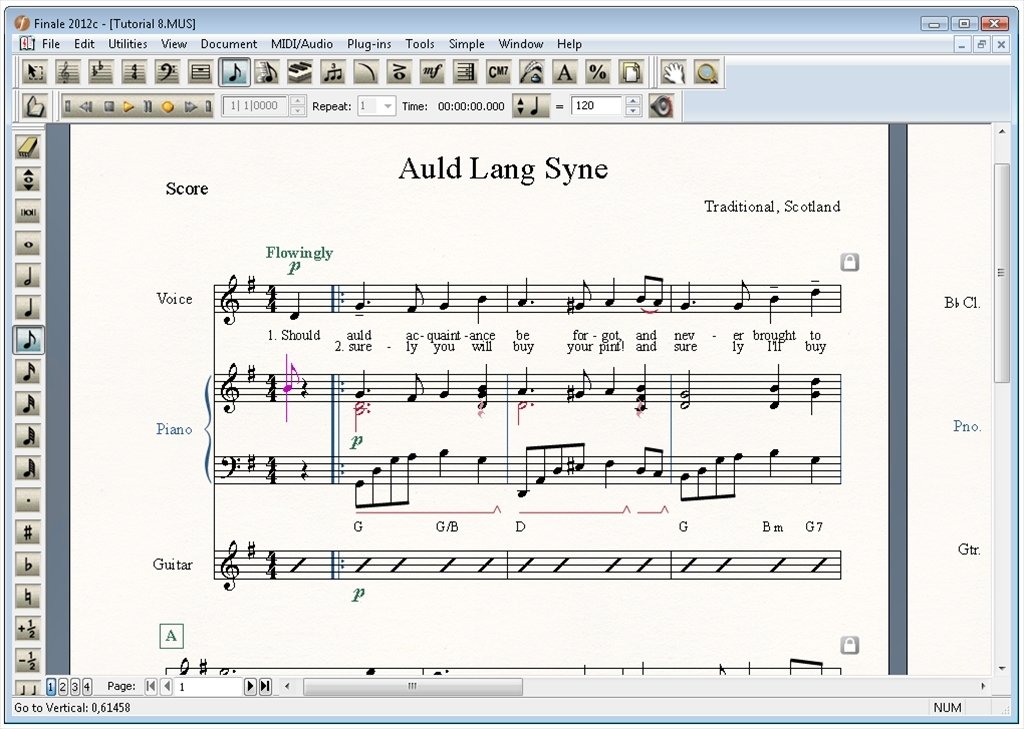Select the Tuplet tool

(x=333, y=72)
